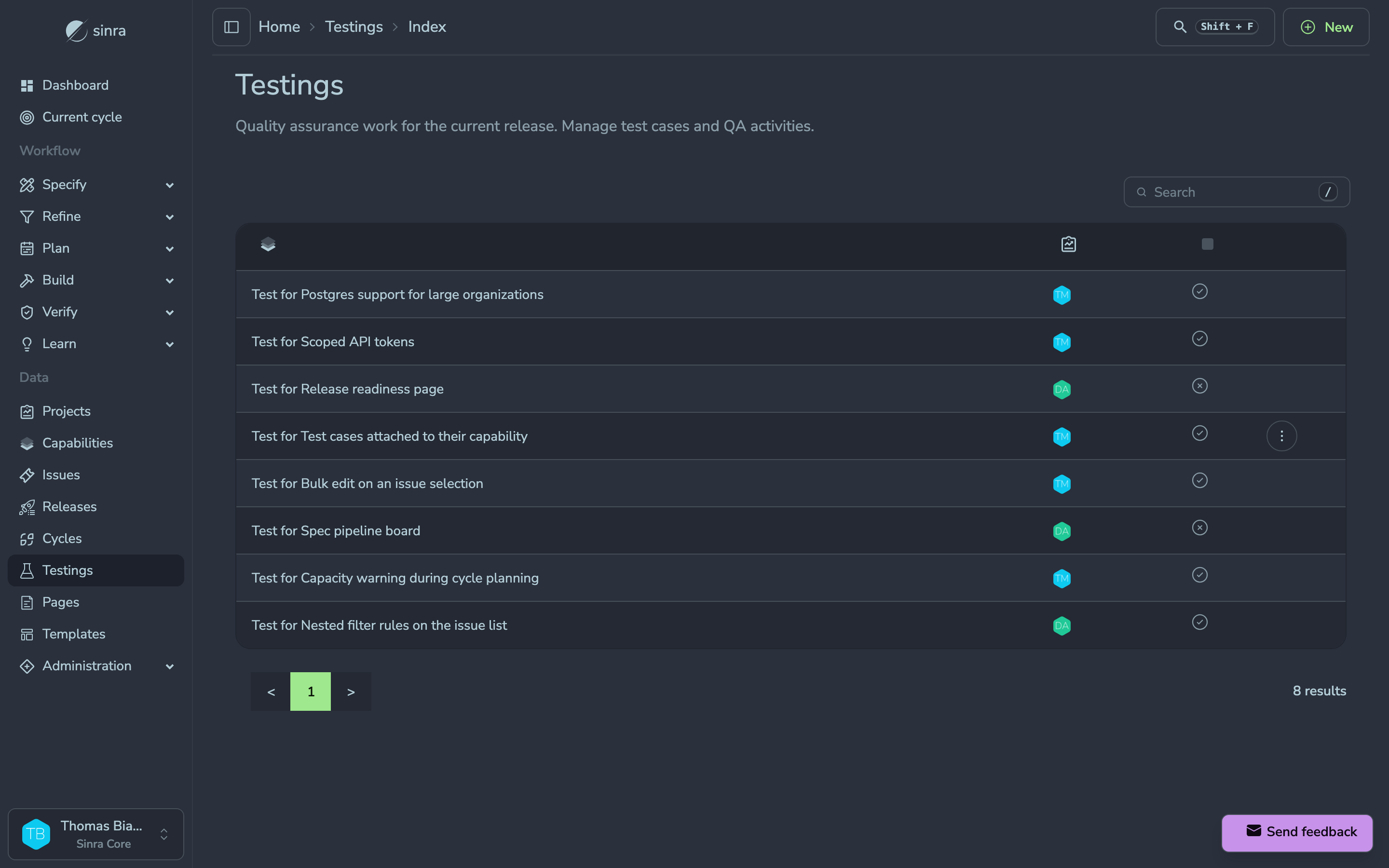1389x868 pixels.
Task: Click the sinra logo
Action: (x=96, y=30)
